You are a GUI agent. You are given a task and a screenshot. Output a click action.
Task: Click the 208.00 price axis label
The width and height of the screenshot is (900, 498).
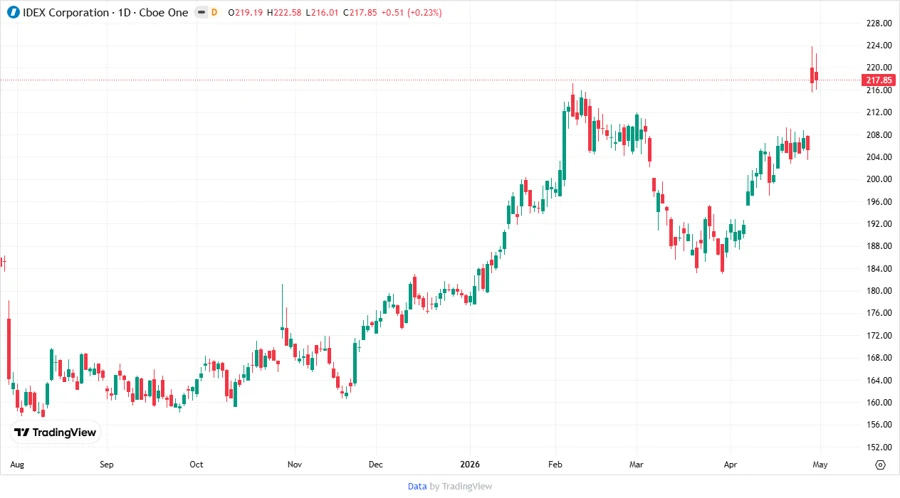(x=879, y=135)
